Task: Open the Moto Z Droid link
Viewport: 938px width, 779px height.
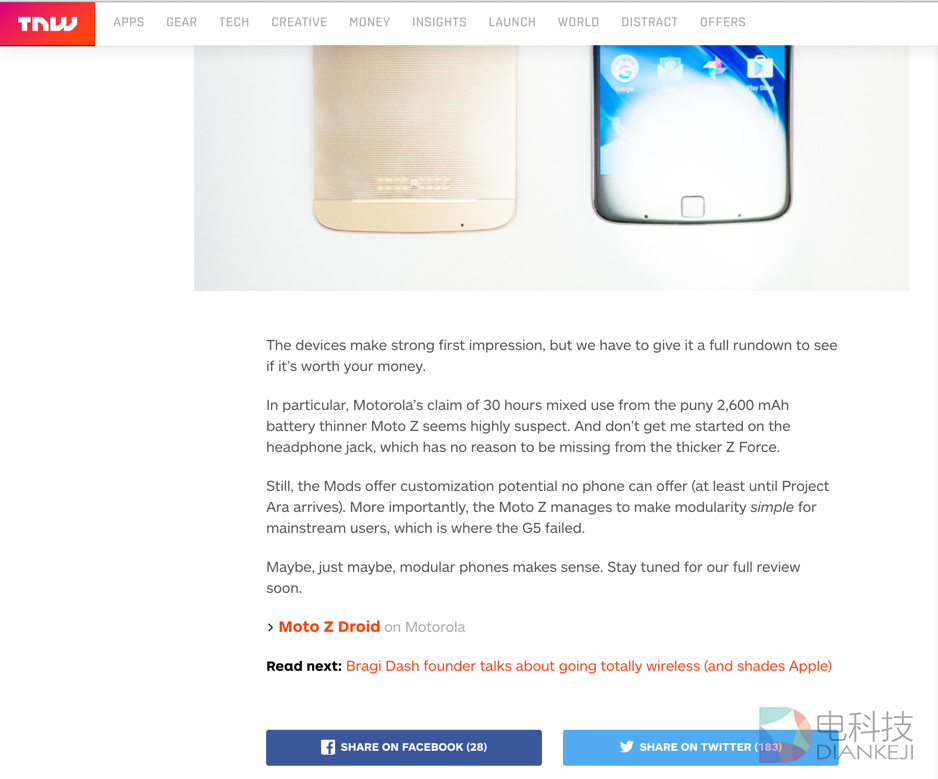Action: (329, 626)
